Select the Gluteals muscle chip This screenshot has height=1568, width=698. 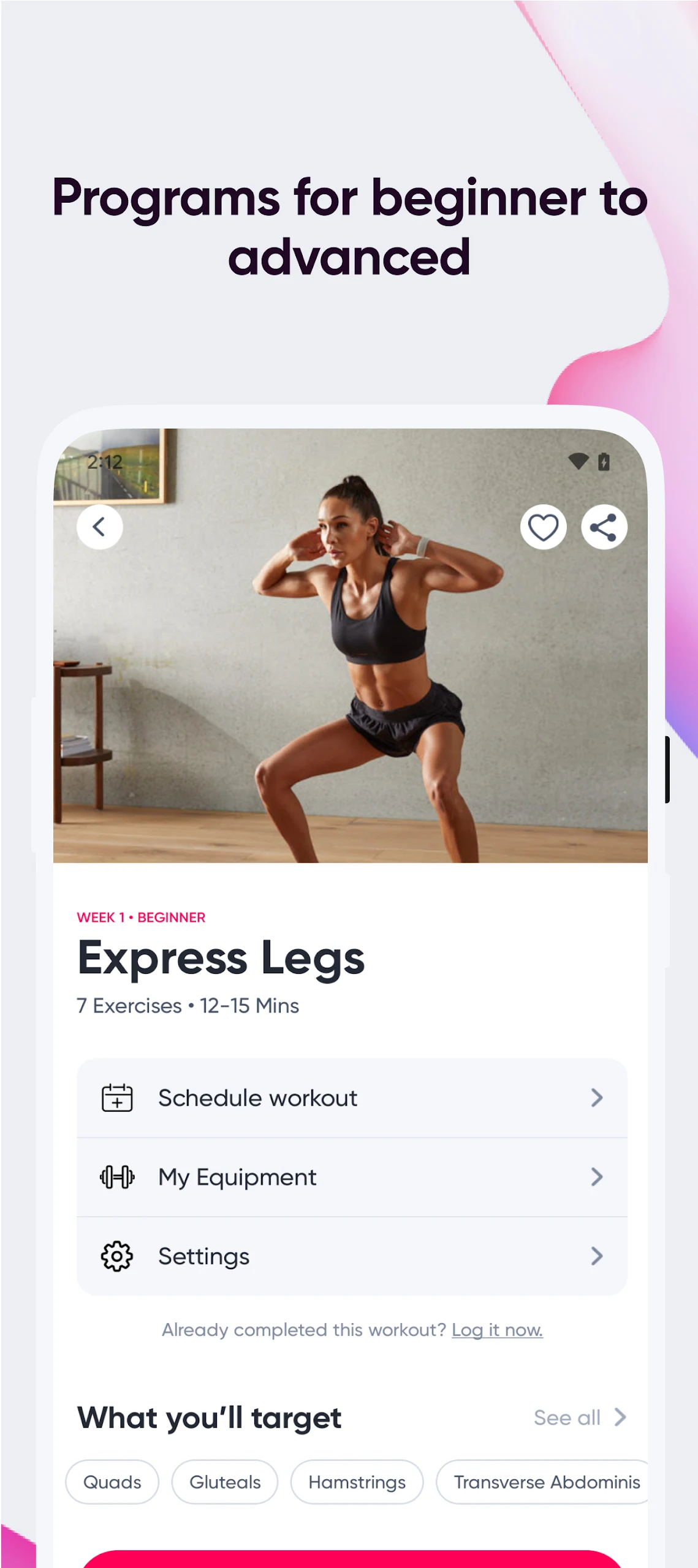pos(225,1482)
